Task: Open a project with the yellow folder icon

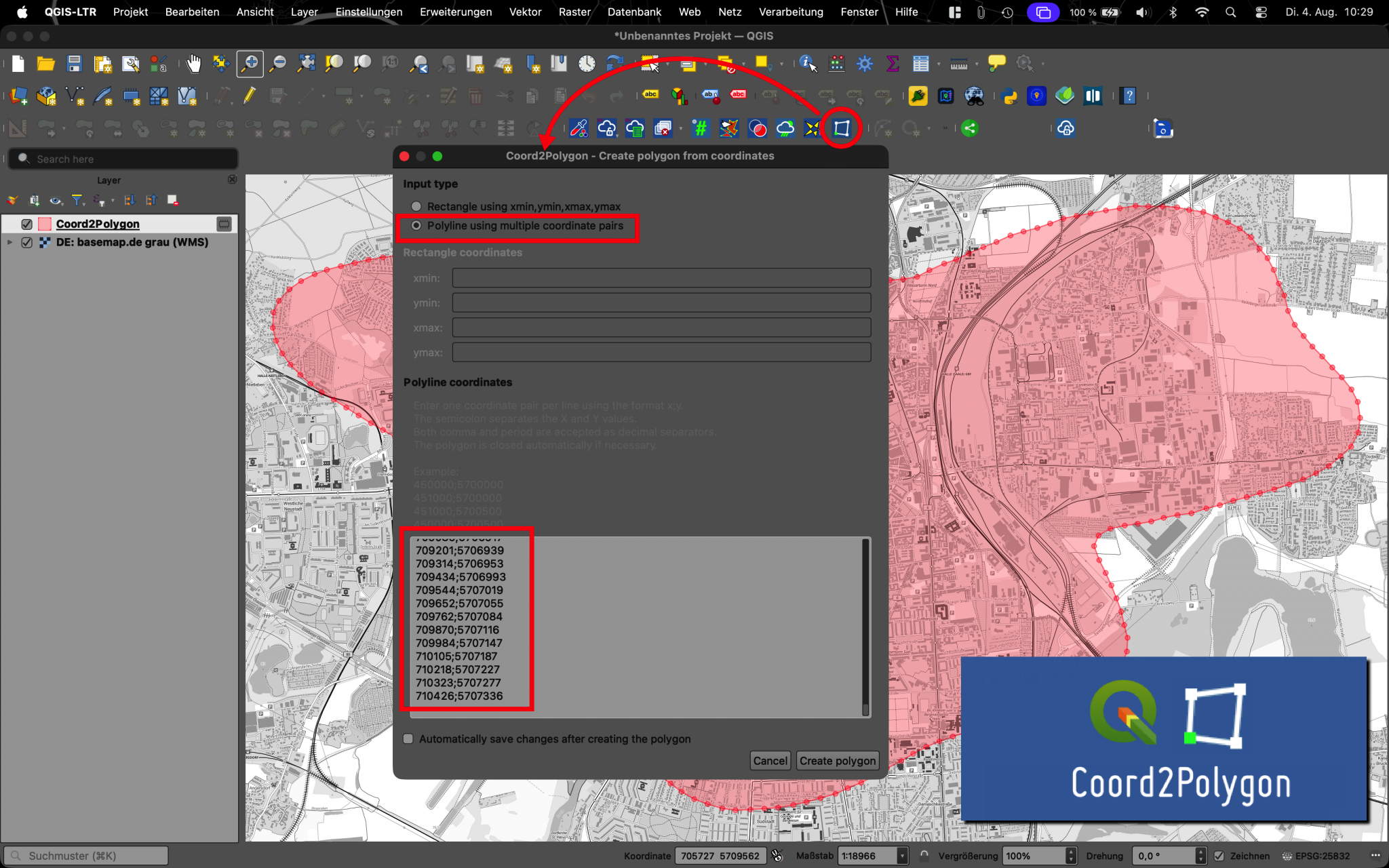Action: coord(46,64)
